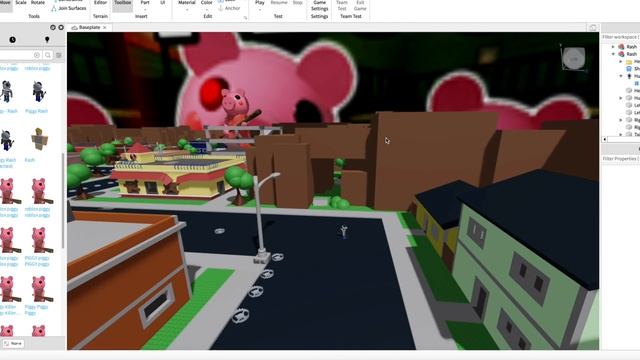
Task: Expand the collapsed Rash model in Explorer
Action: [613, 47]
